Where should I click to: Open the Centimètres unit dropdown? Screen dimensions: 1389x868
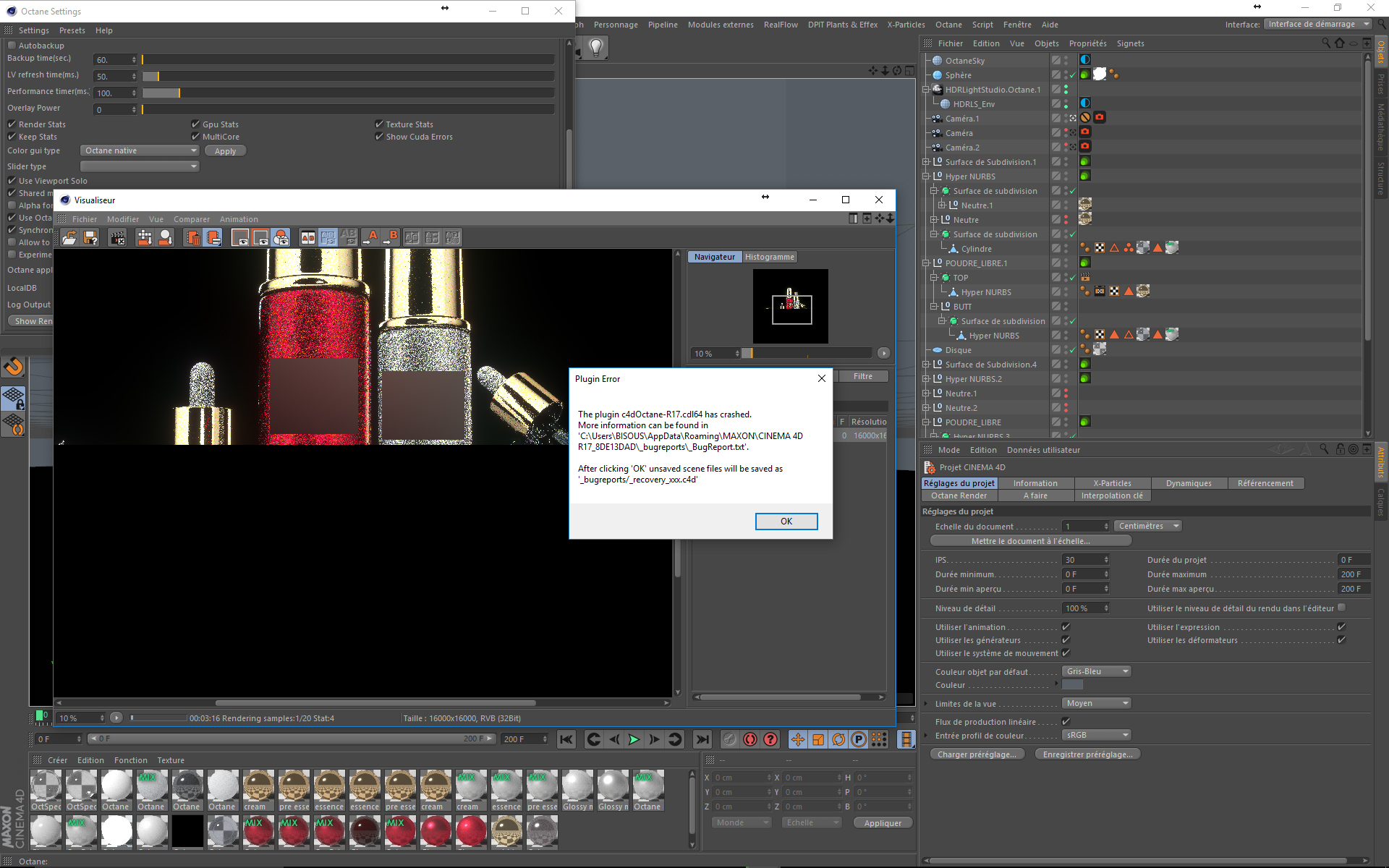click(x=1147, y=526)
